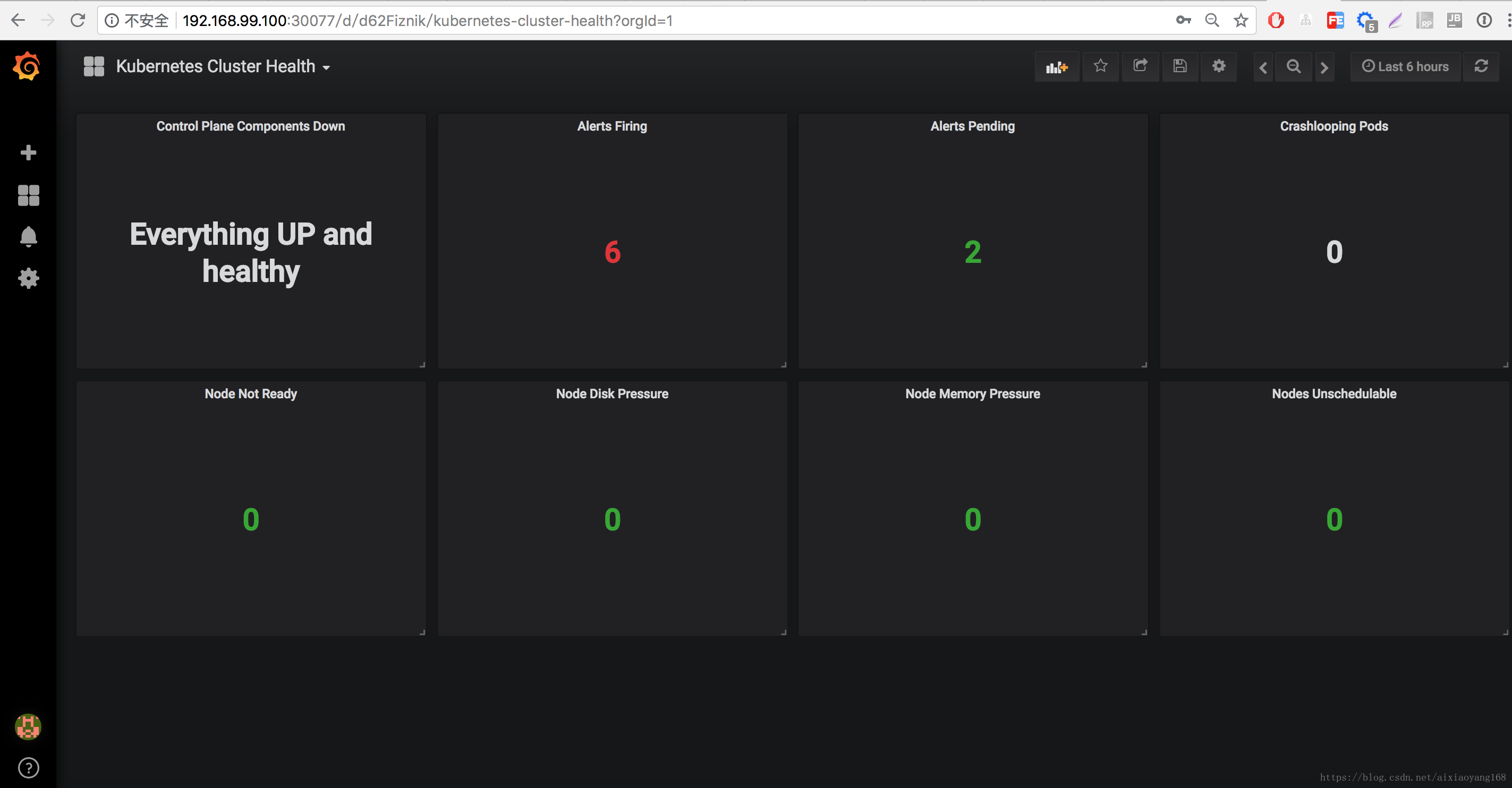Zoom out time range magnifier
This screenshot has height=788, width=1512.
click(x=1293, y=67)
